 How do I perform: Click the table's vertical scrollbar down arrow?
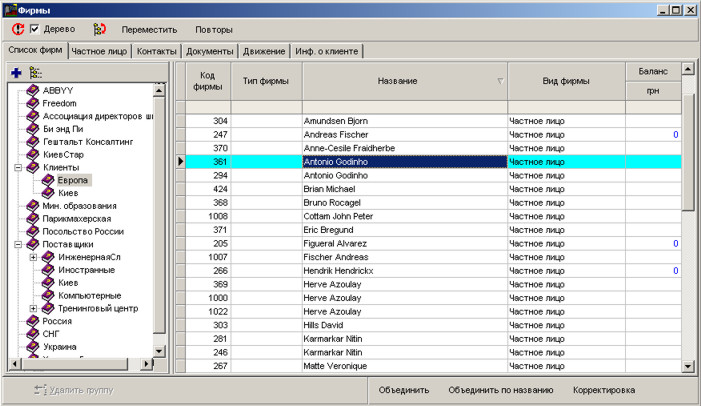click(687, 367)
